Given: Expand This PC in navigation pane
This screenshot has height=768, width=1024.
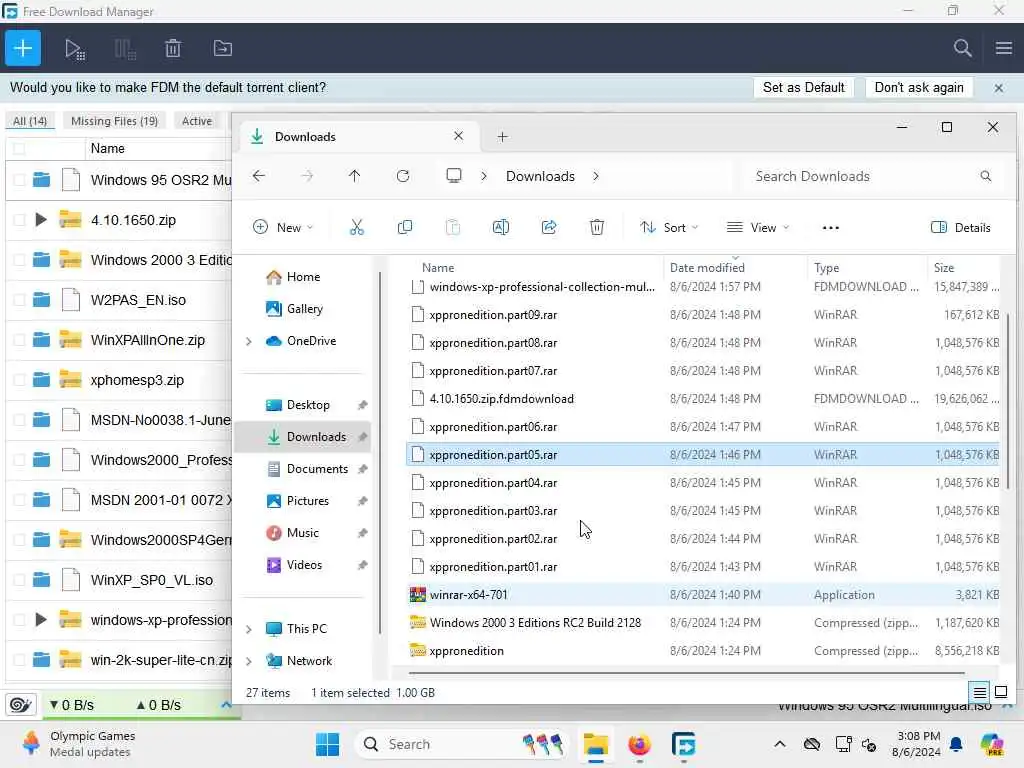Looking at the screenshot, I should [x=248, y=629].
